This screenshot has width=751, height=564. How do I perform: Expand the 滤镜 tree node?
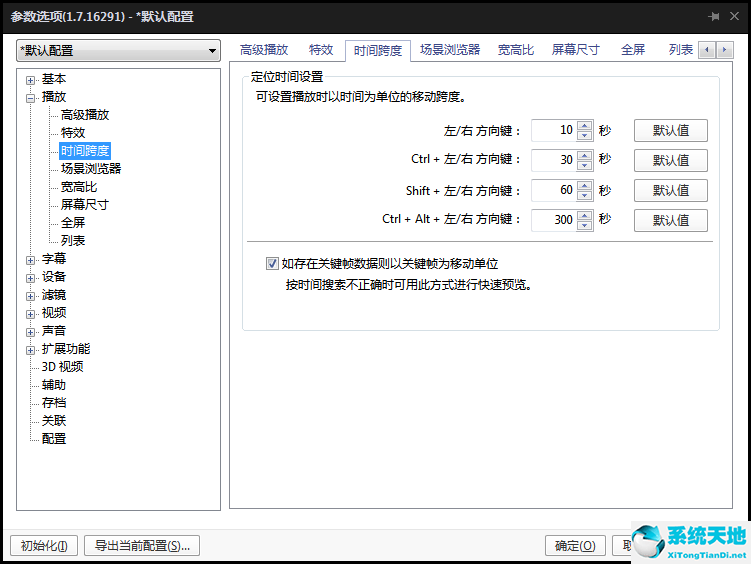click(x=31, y=296)
